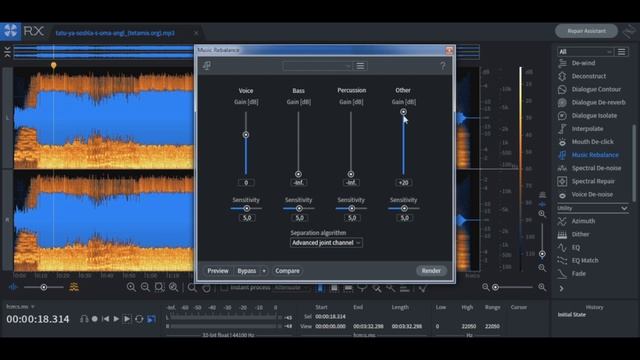The image size is (640, 360).
Task: Open the De-wind module
Action: click(583, 63)
